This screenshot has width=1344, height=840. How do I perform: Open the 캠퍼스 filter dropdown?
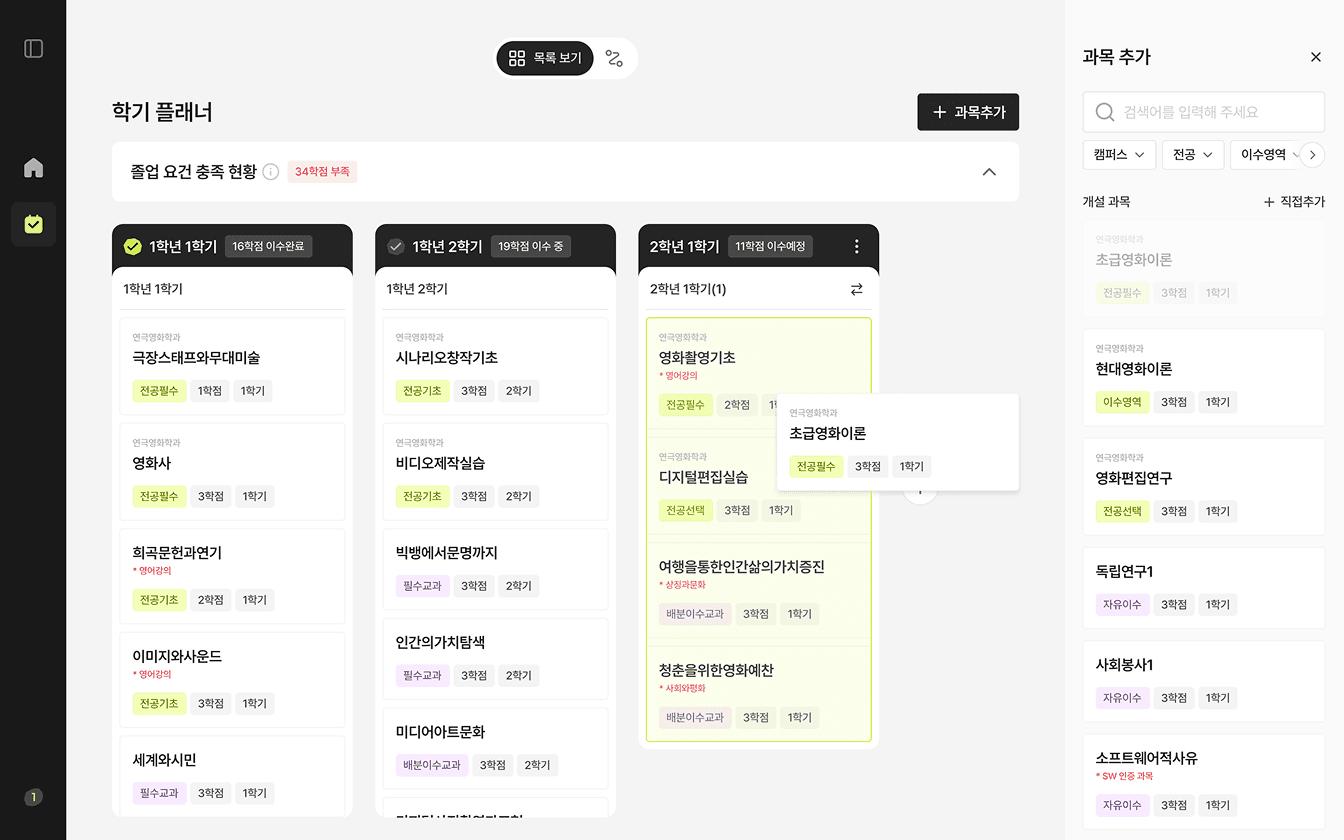1119,154
